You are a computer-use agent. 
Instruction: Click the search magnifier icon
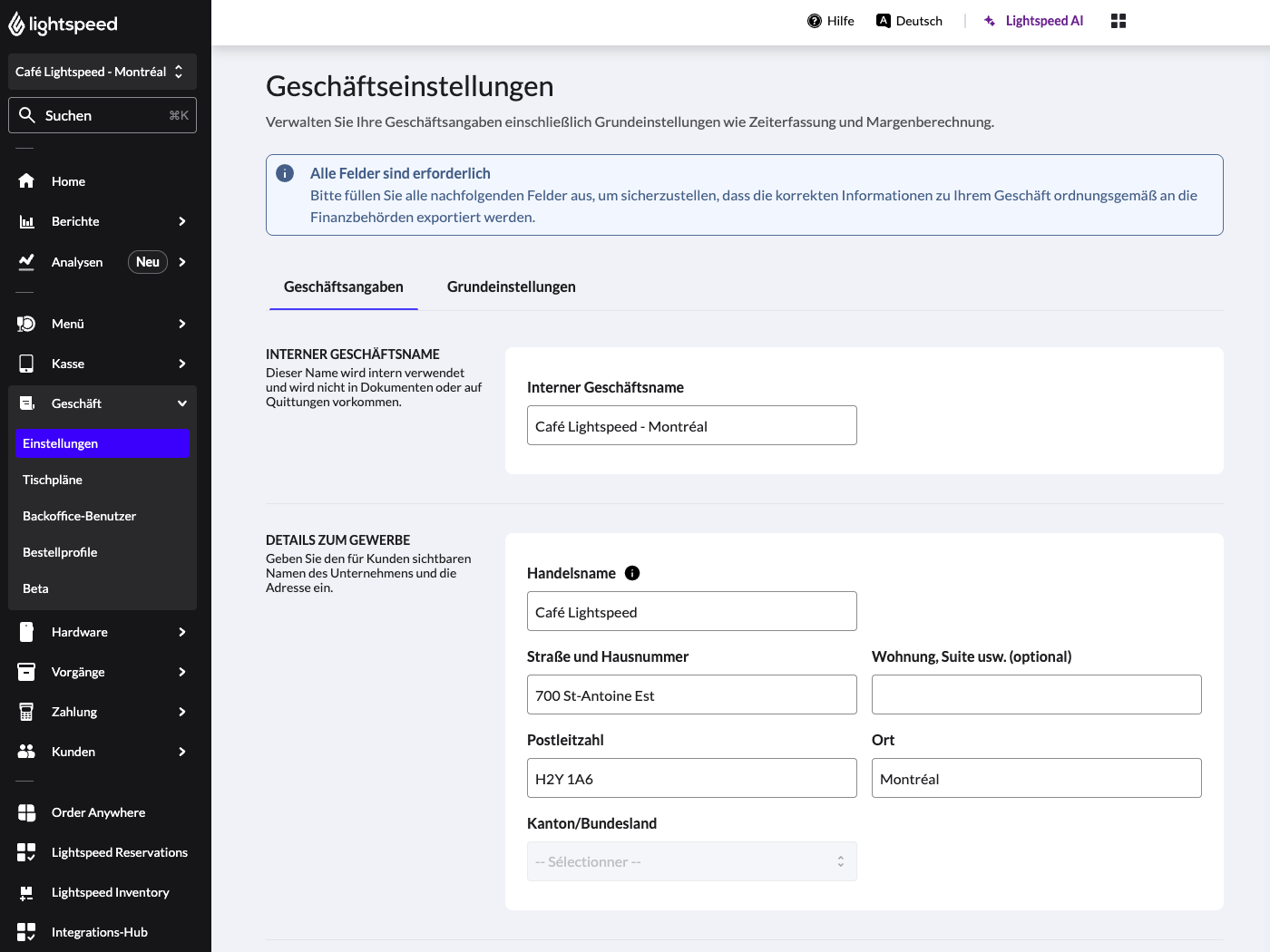[x=27, y=115]
